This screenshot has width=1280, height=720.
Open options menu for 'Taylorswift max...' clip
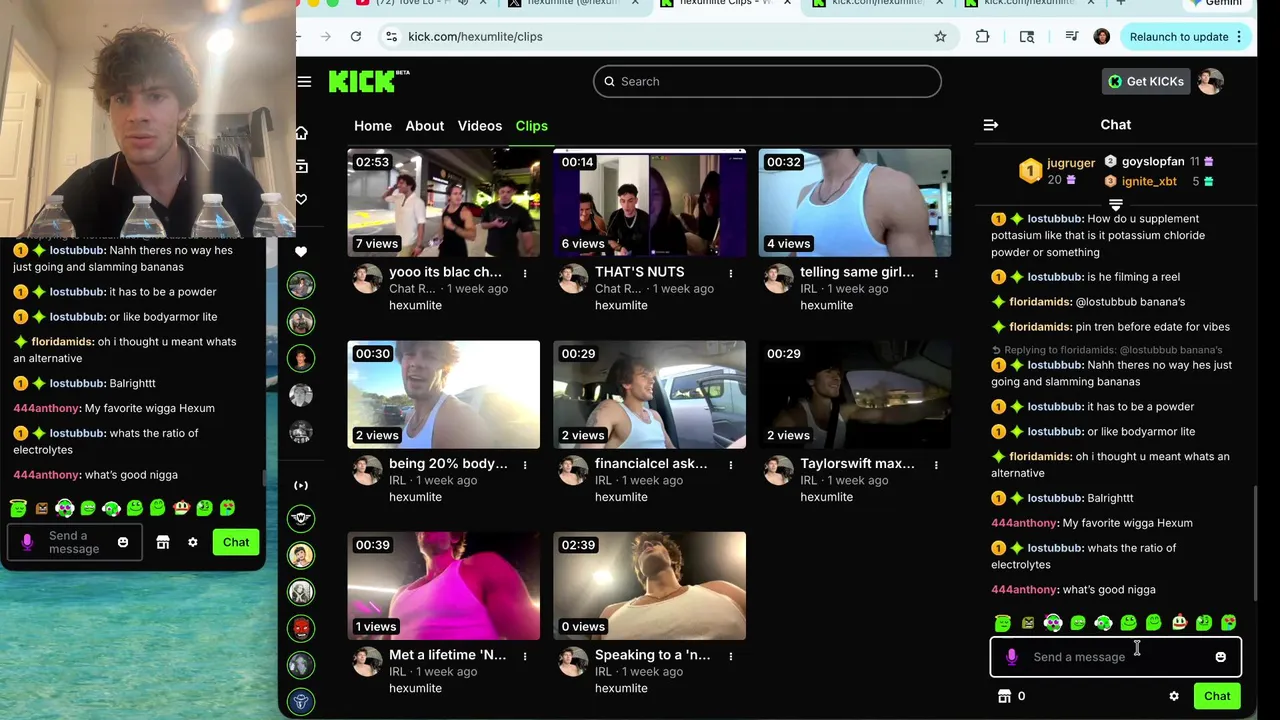pyautogui.click(x=936, y=465)
